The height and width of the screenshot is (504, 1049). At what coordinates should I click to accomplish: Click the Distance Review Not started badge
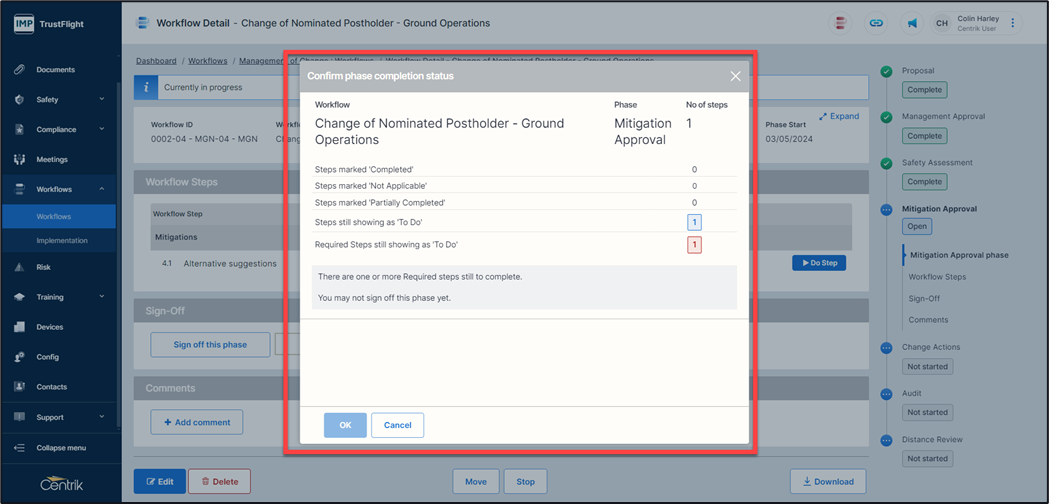(927, 458)
